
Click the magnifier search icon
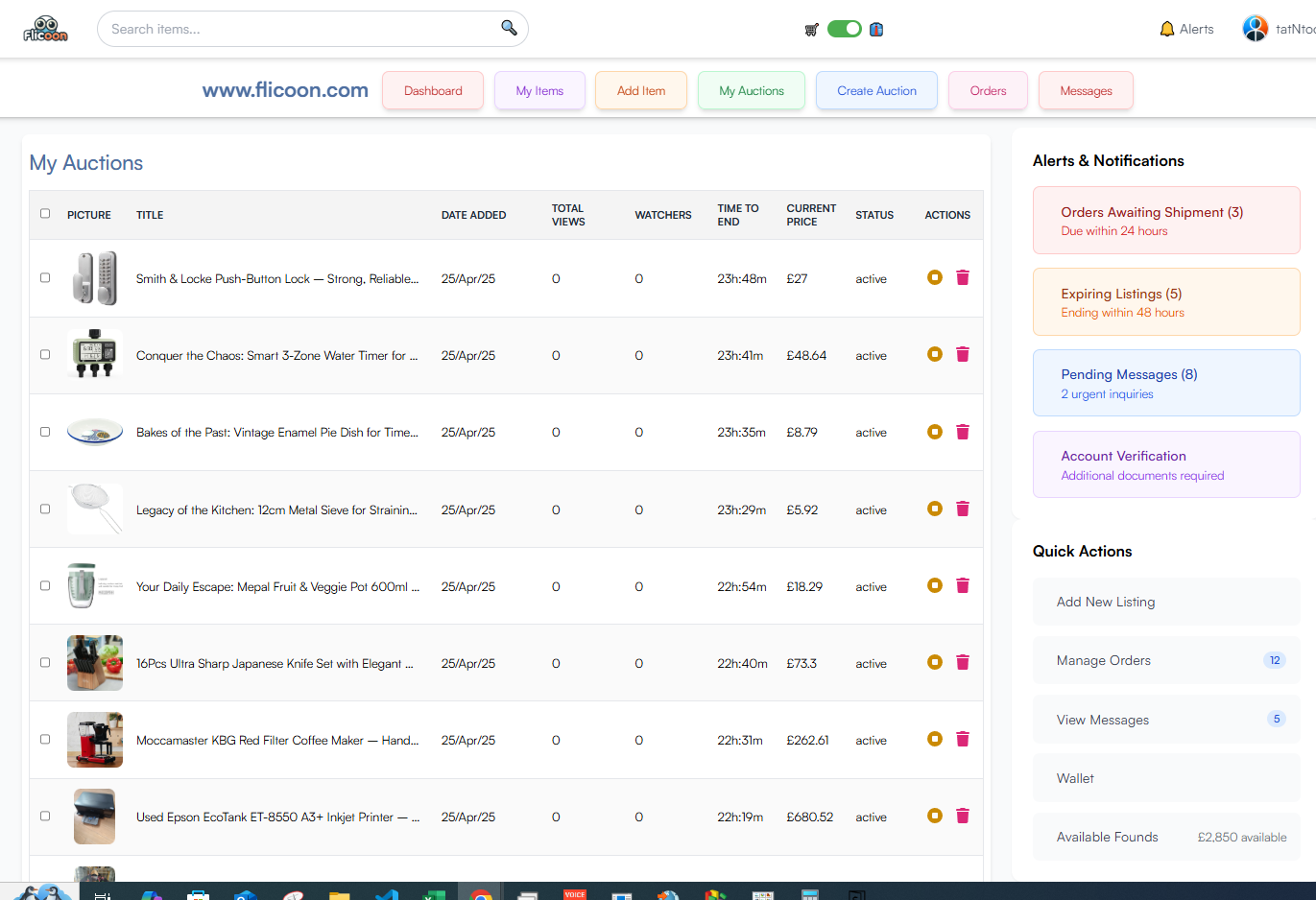pos(509,28)
